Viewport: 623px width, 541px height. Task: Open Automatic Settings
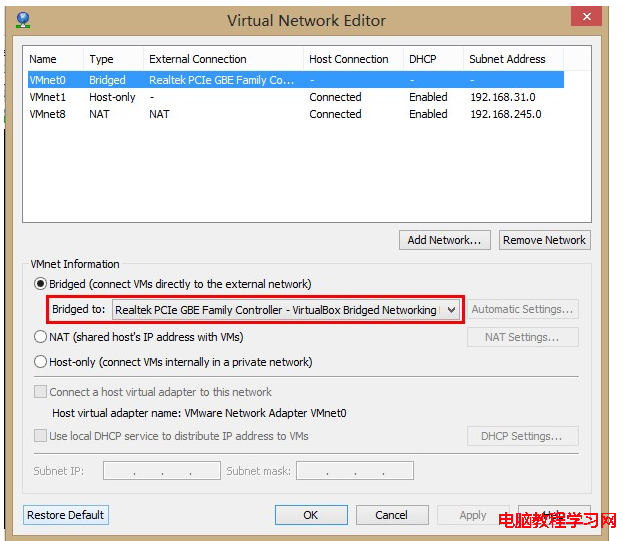(522, 309)
